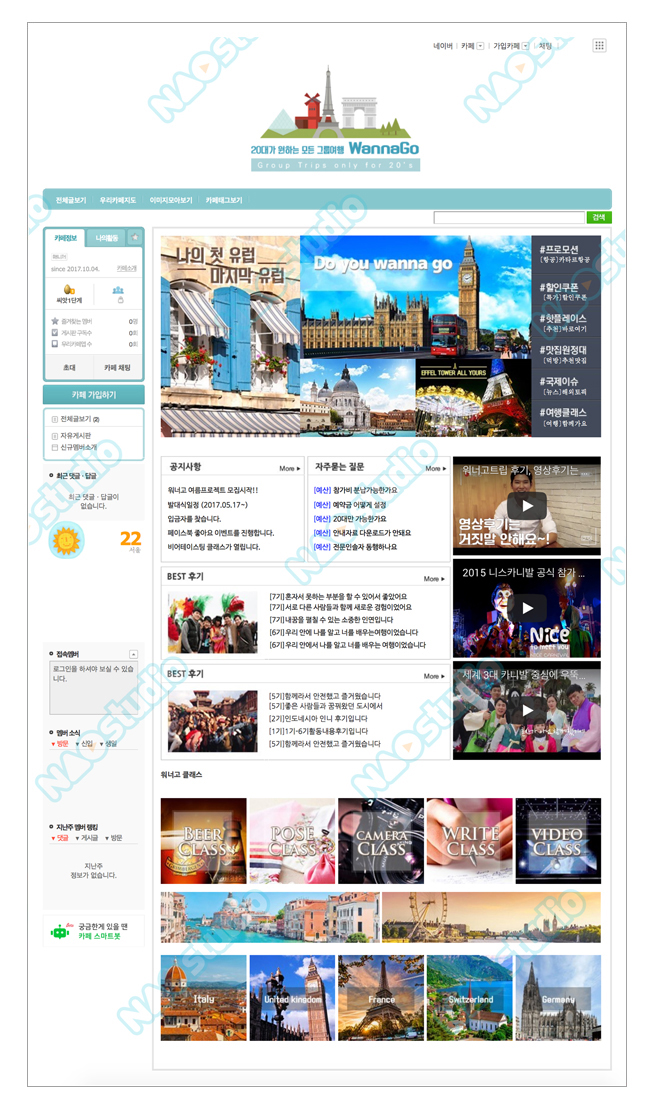The height and width of the screenshot is (1110, 652).
Task: Click the 카페 가입하기 join button
Action: (x=93, y=394)
